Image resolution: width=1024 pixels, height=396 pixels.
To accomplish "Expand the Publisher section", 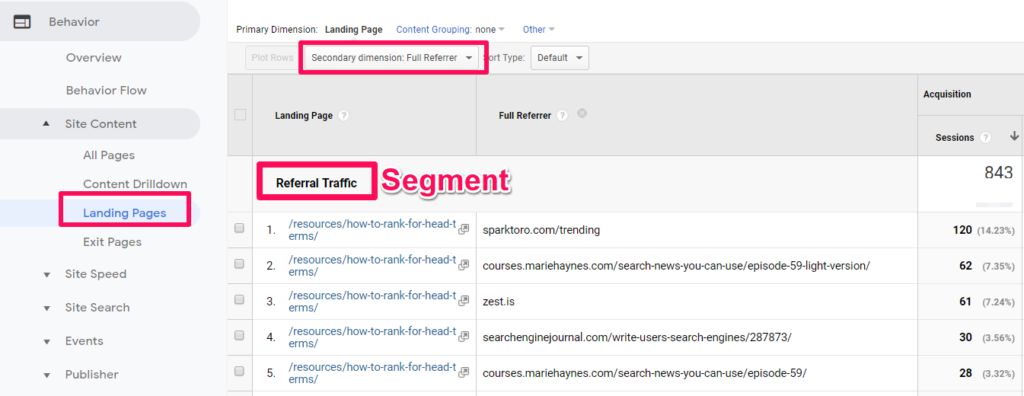I will click(46, 375).
